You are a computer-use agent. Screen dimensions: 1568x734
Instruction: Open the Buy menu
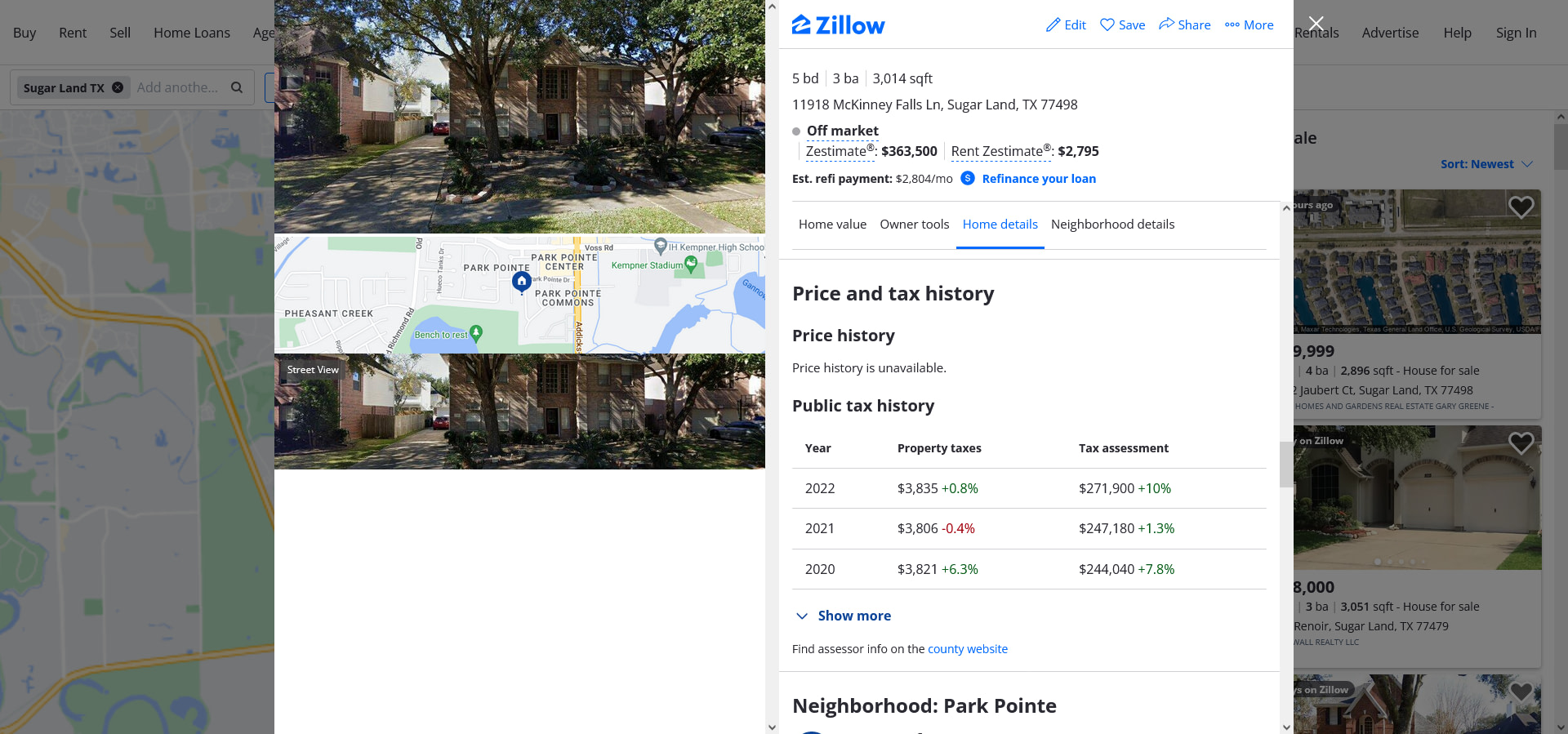(24, 33)
